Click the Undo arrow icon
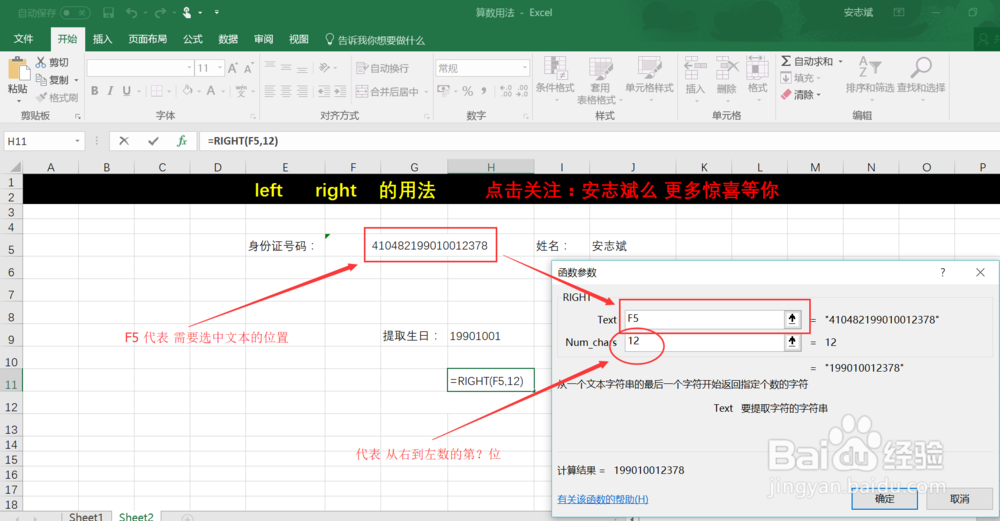 click(x=131, y=13)
